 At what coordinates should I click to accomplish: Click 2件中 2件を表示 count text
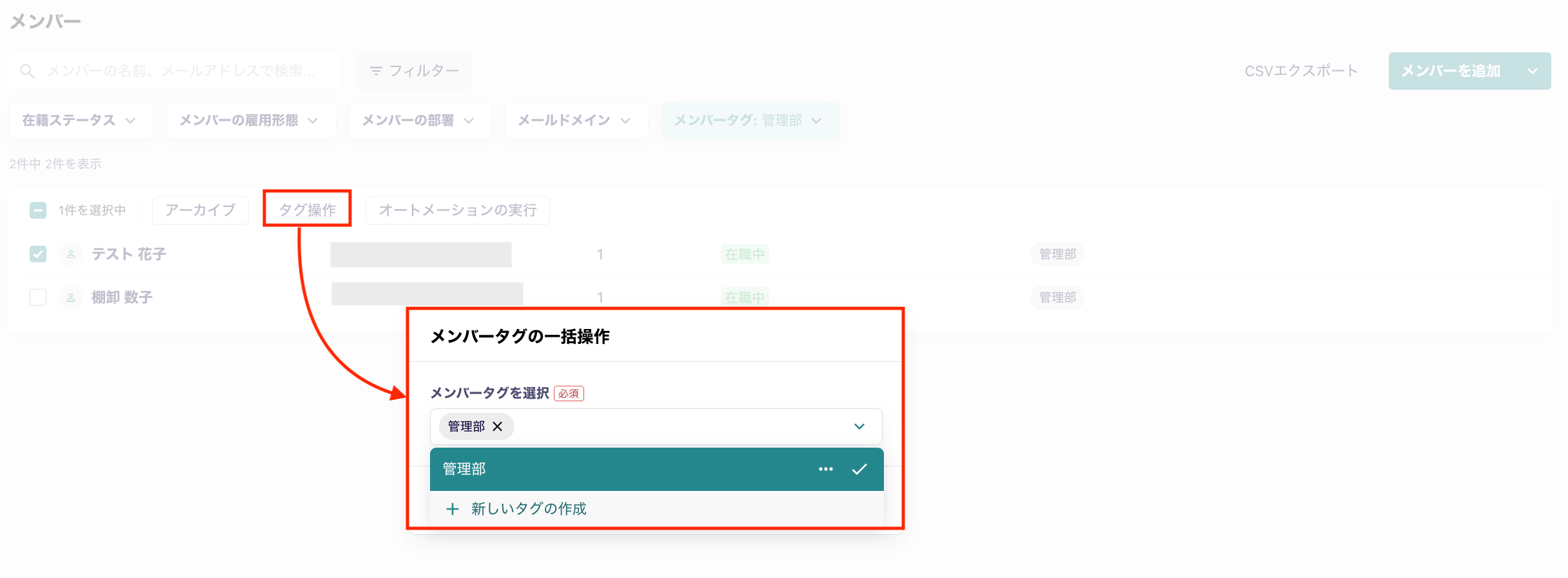(x=55, y=164)
